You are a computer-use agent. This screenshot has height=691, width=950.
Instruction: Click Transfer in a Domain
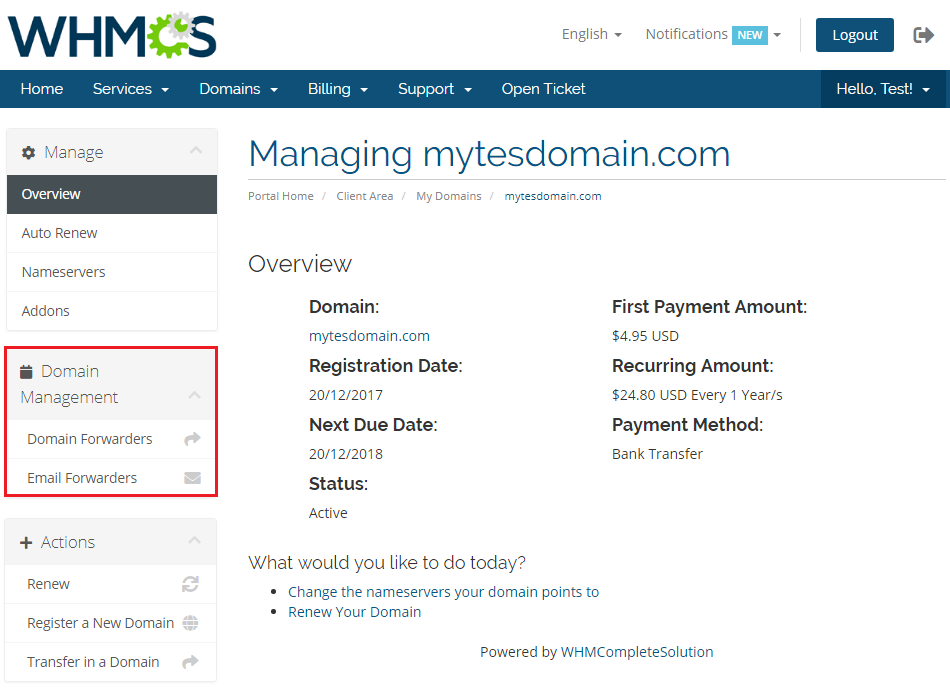coord(111,662)
